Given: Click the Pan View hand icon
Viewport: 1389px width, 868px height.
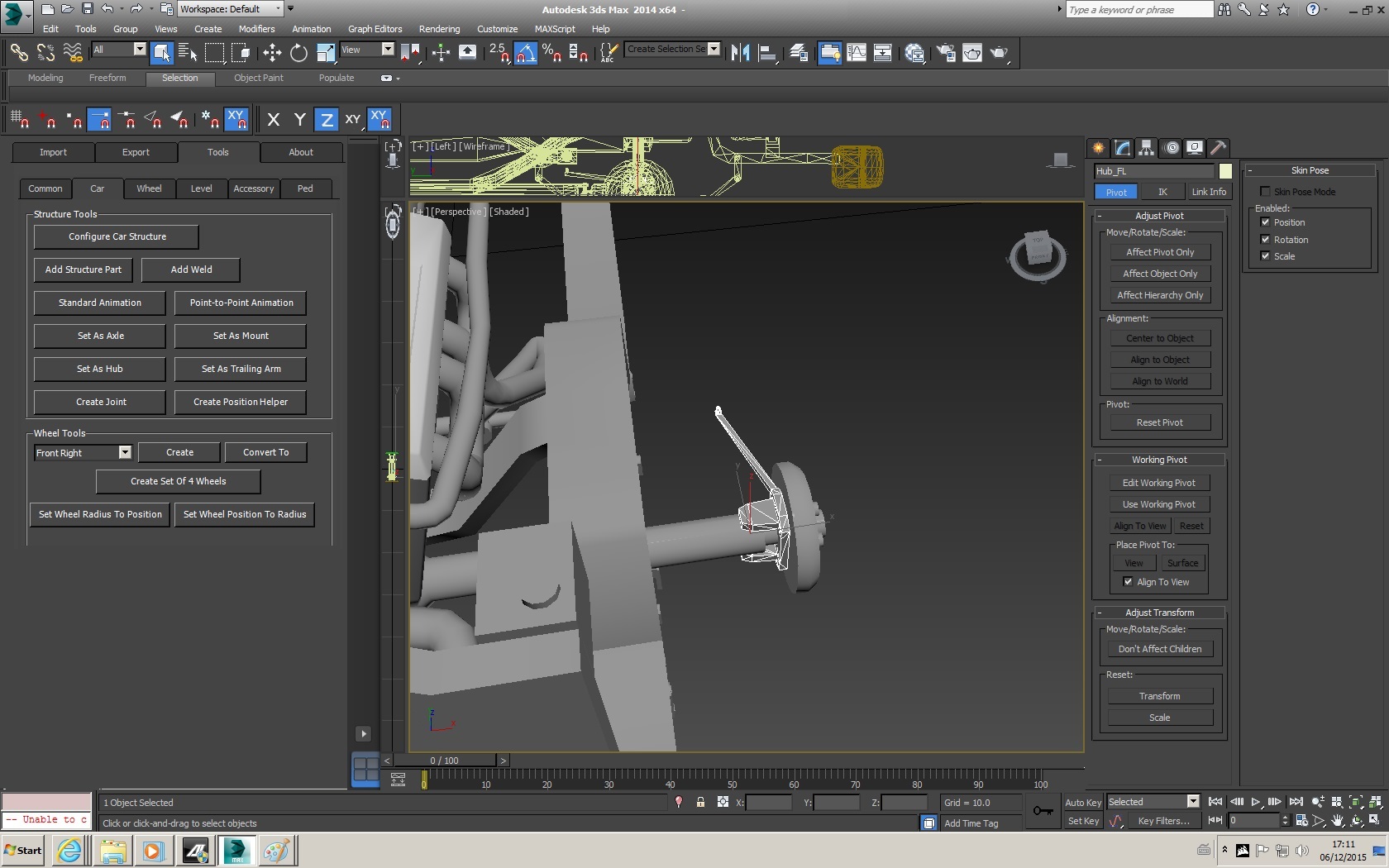Looking at the screenshot, I should tap(1337, 821).
